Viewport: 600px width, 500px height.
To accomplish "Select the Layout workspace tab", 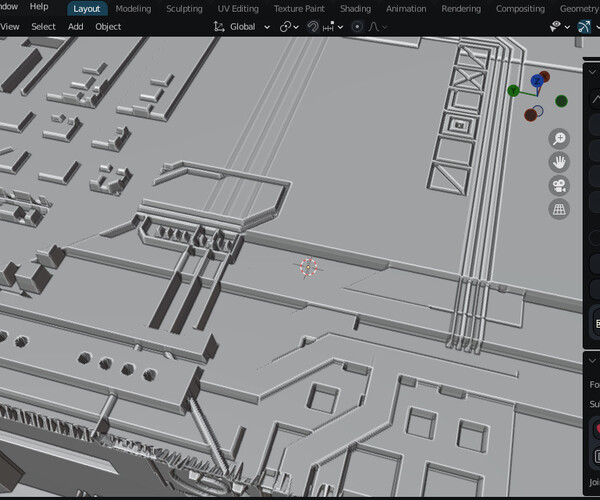I will click(87, 9).
